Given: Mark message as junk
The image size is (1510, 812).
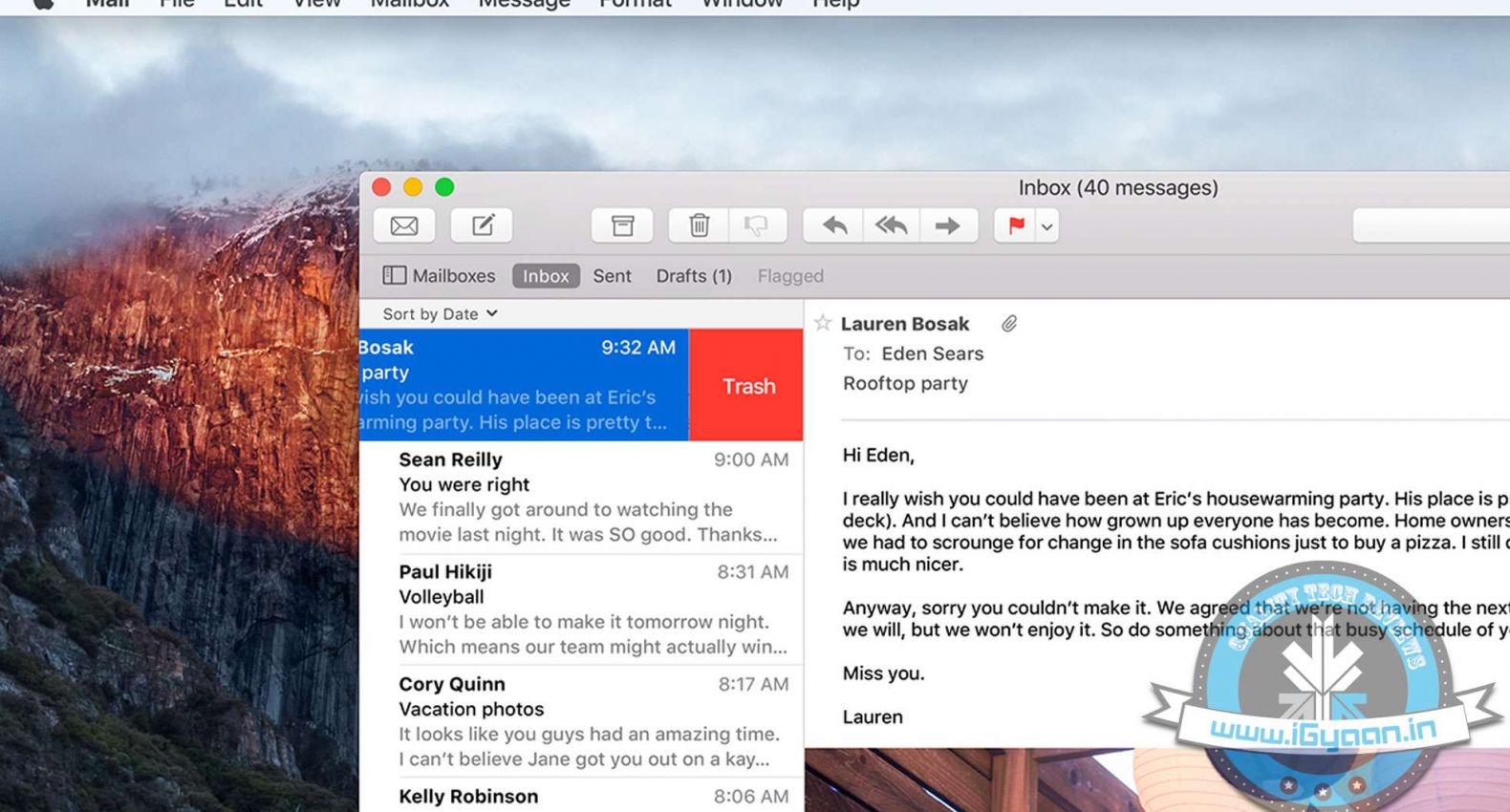Looking at the screenshot, I should (757, 226).
